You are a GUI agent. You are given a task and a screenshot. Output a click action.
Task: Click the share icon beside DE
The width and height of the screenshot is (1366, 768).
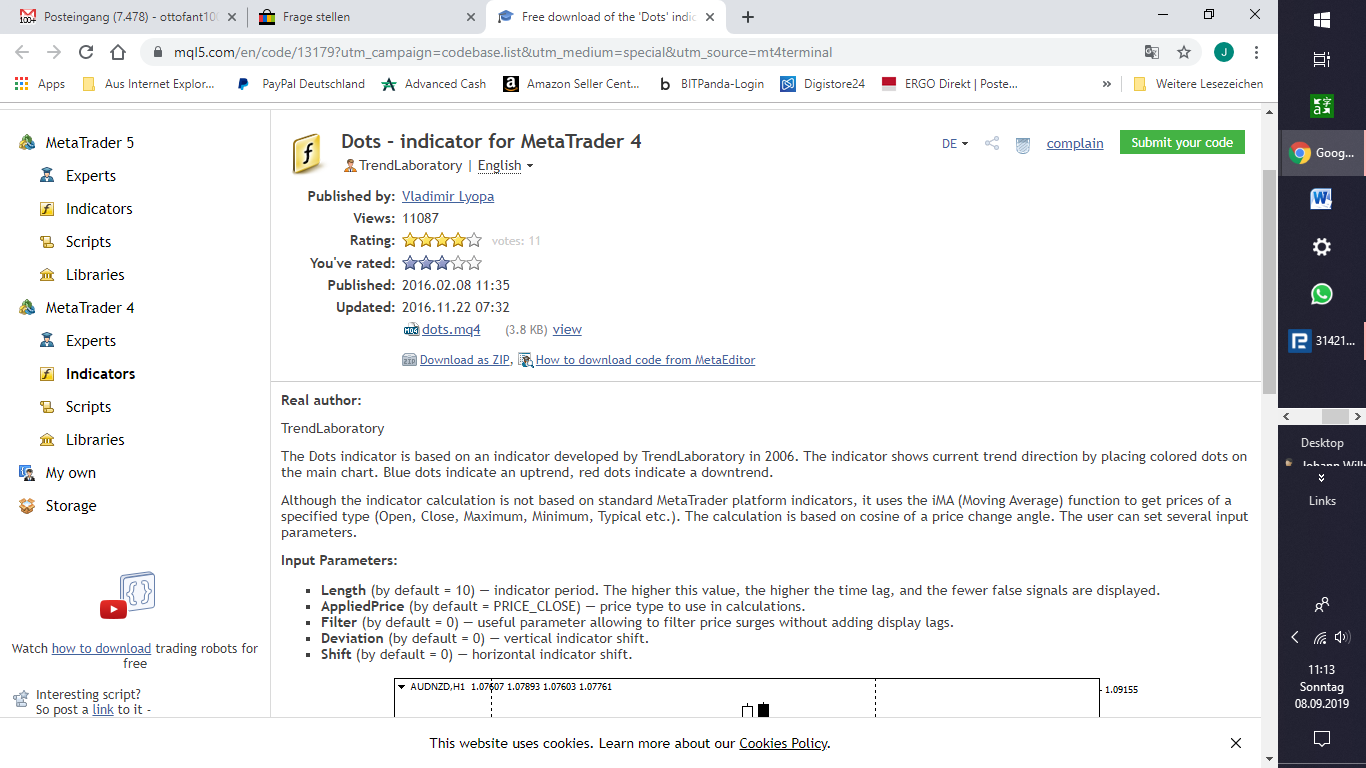tap(992, 143)
